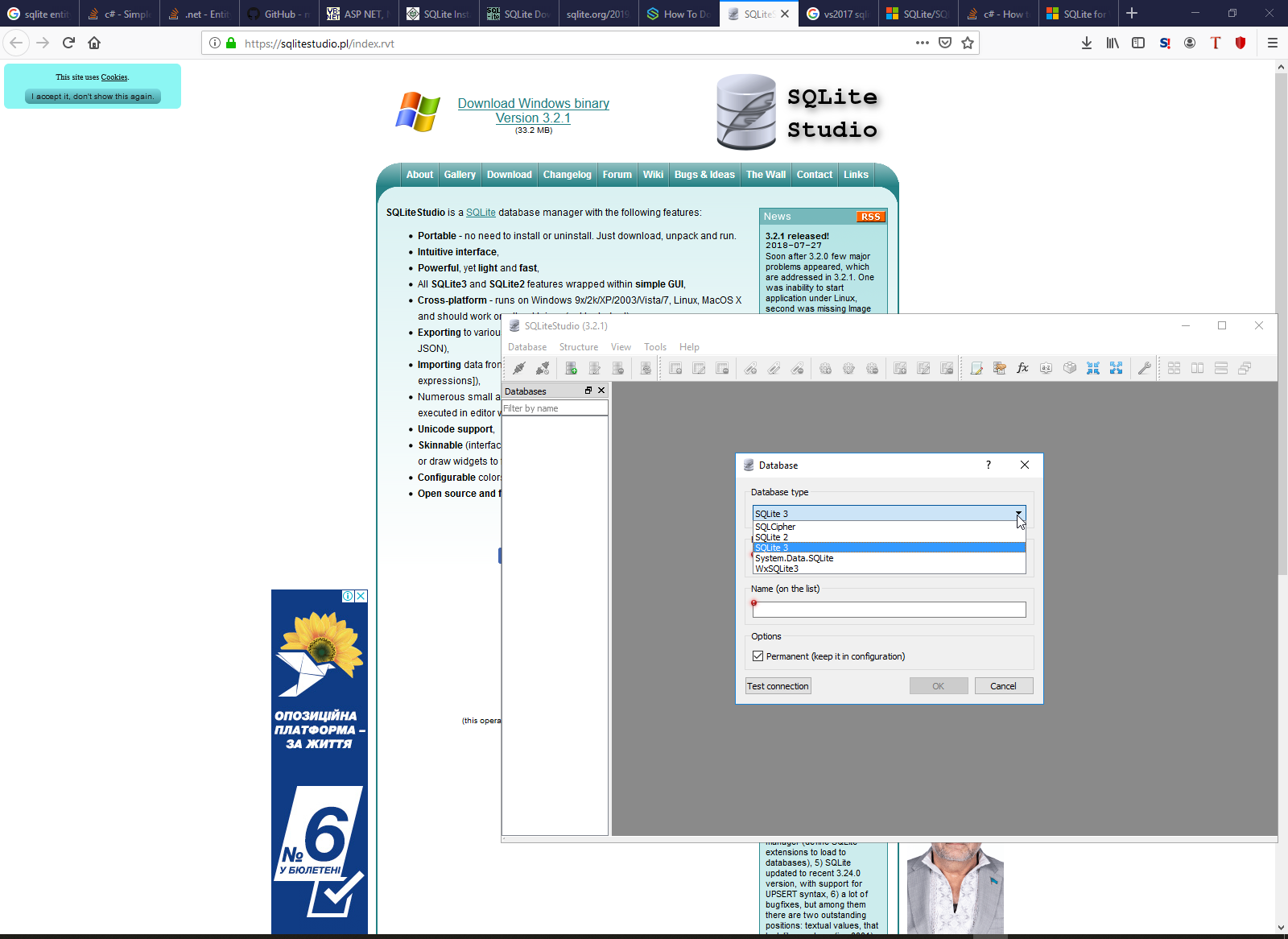Close the Databases side panel
The height and width of the screenshot is (939, 1288).
(x=601, y=391)
